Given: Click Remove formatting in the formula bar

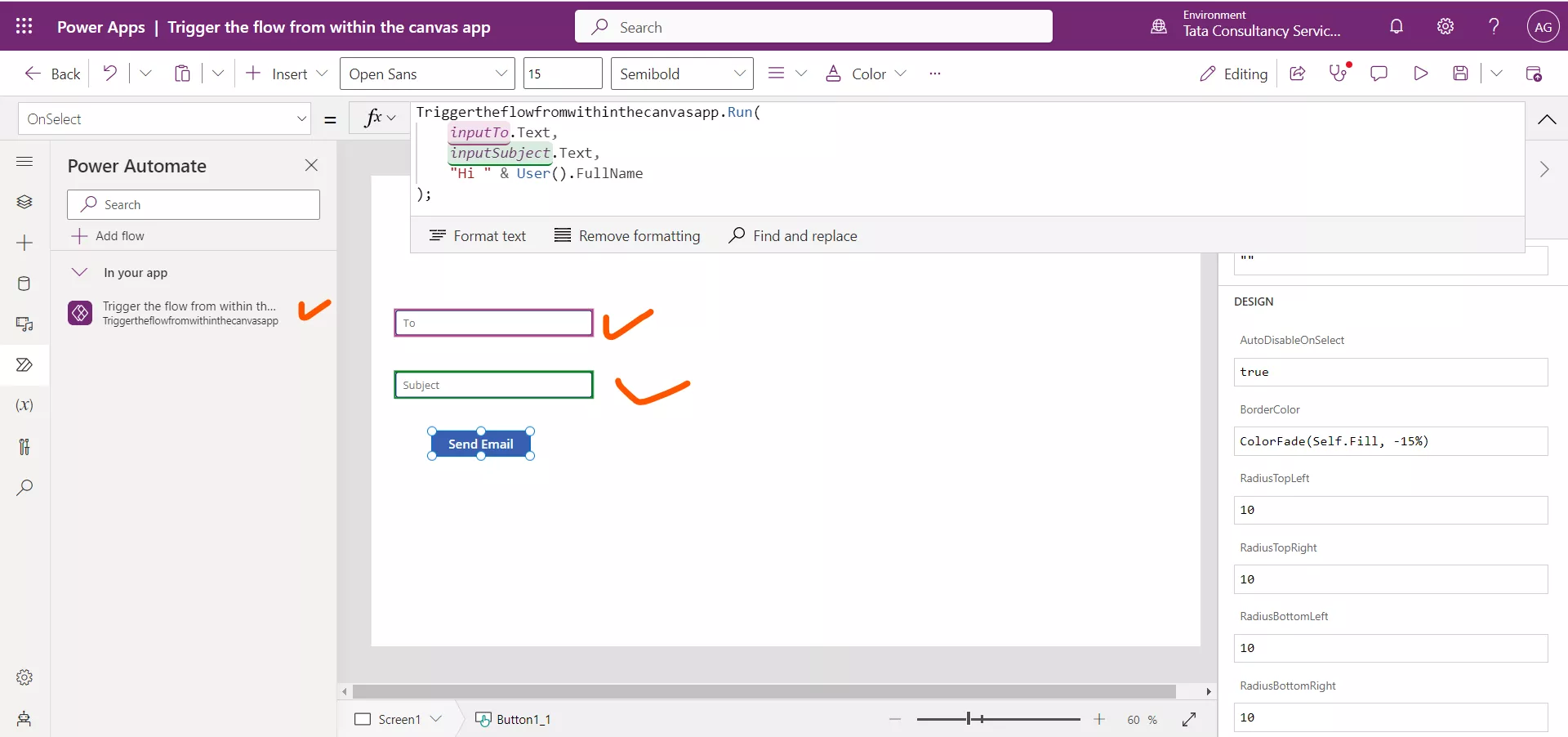Looking at the screenshot, I should pos(627,235).
